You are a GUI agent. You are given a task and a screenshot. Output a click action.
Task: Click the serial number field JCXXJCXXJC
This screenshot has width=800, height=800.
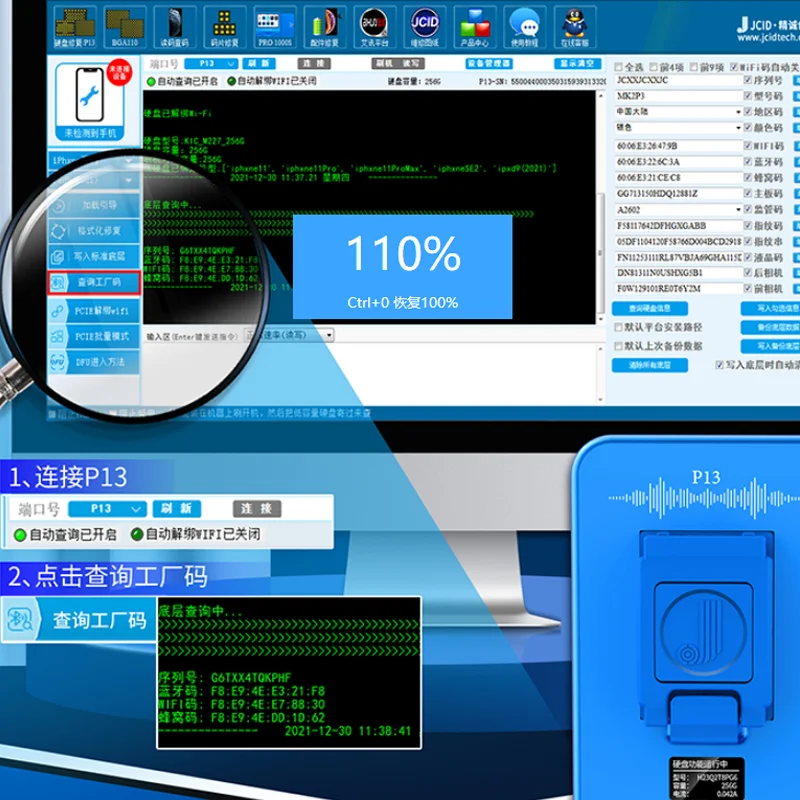click(676, 80)
